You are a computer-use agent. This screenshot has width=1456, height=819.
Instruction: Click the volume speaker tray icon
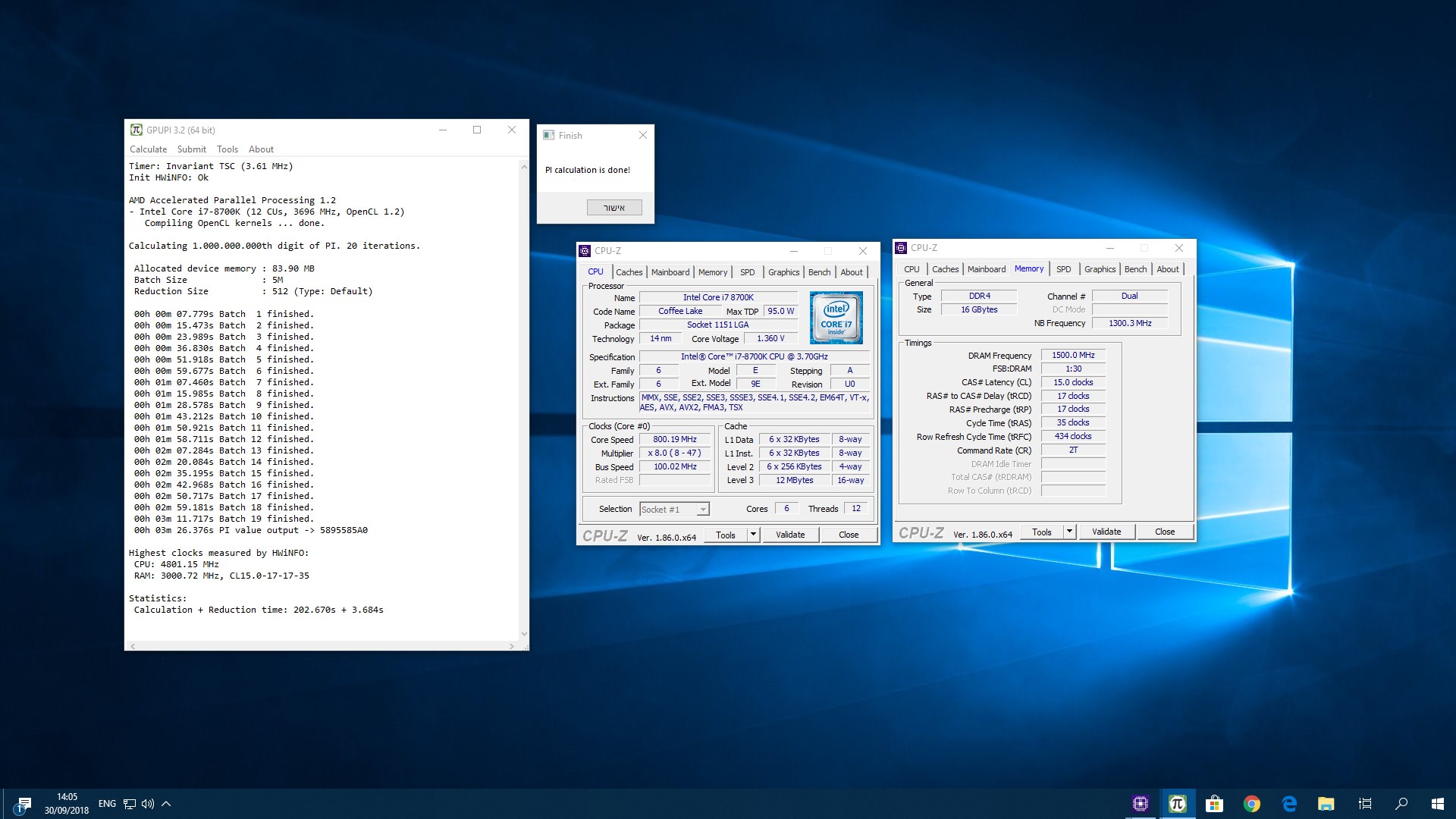coord(147,804)
